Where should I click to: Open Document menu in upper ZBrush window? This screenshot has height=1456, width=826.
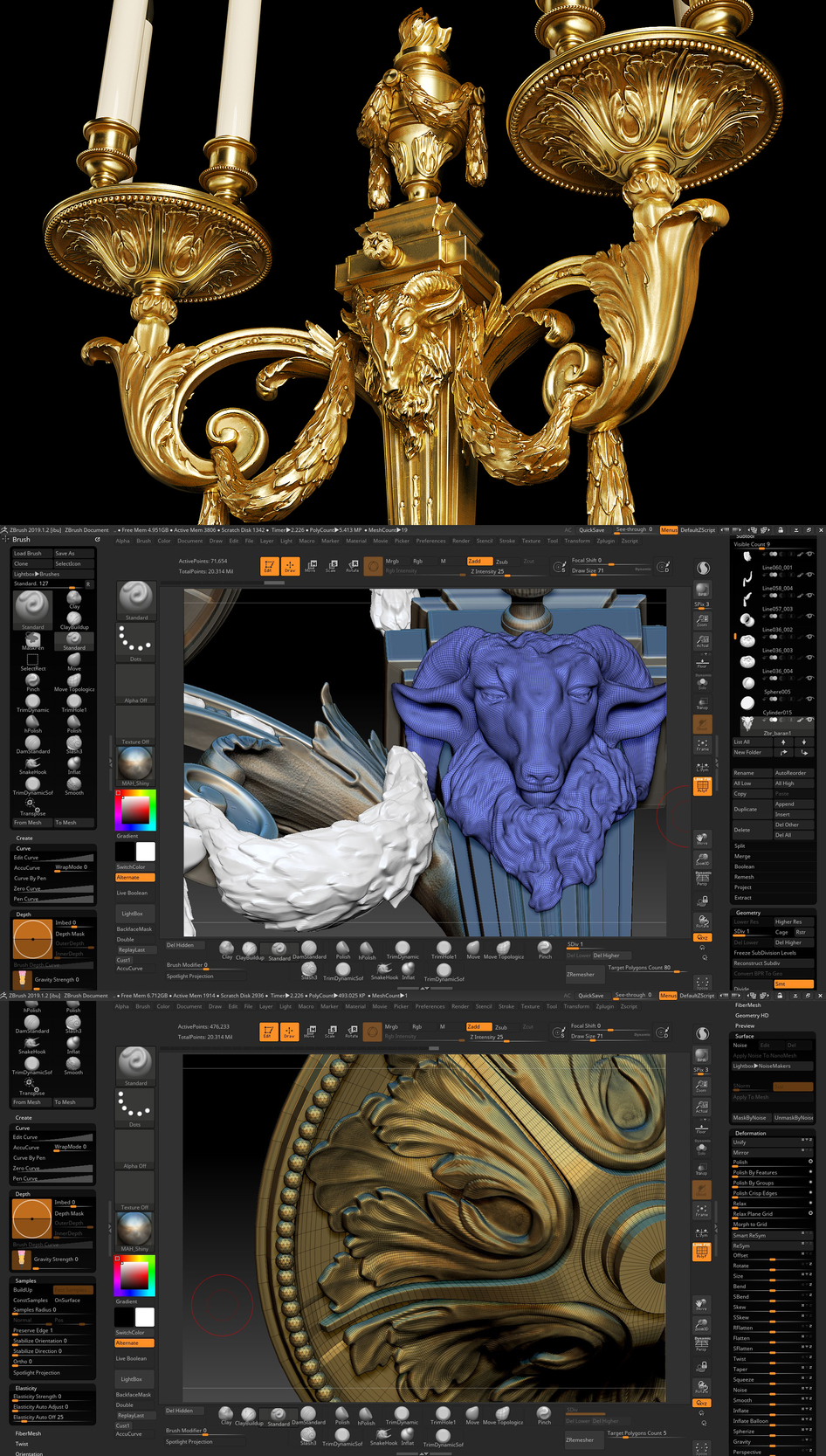click(189, 541)
